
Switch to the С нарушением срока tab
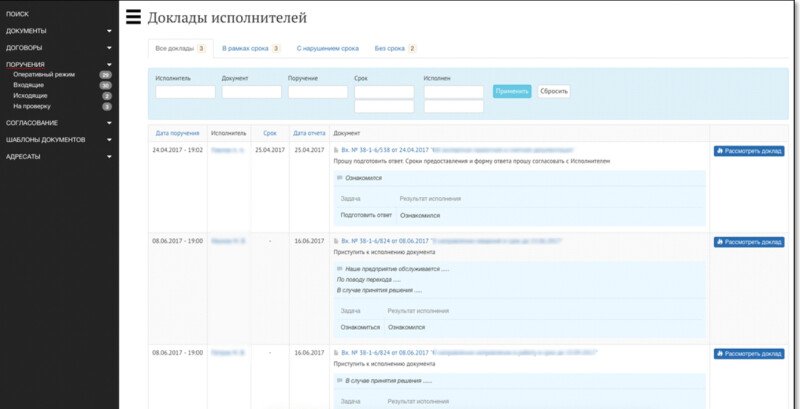(x=328, y=49)
